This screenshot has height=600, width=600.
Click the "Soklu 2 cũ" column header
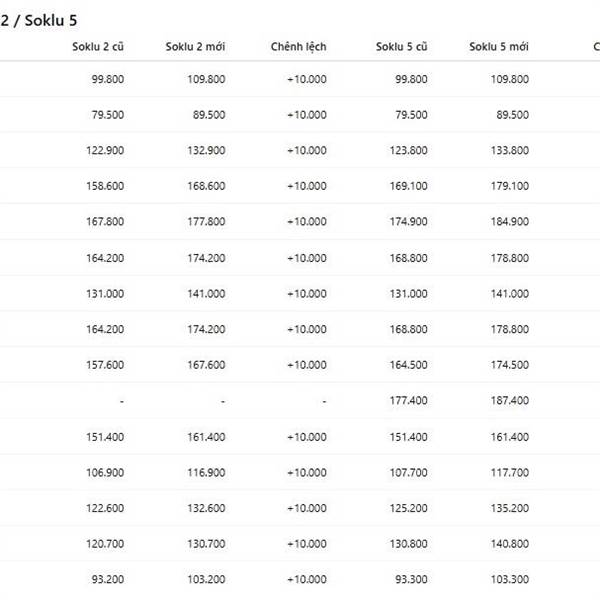96,47
